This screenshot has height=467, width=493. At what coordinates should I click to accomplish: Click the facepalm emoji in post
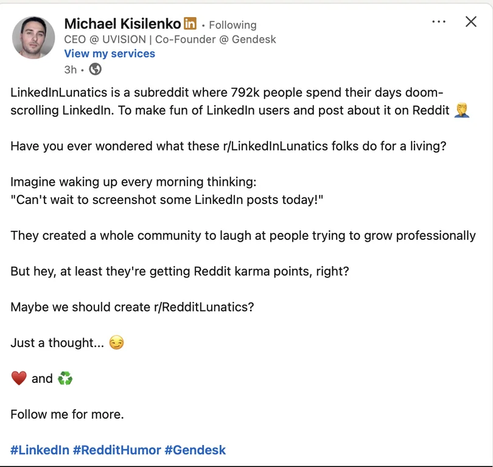coord(462,110)
